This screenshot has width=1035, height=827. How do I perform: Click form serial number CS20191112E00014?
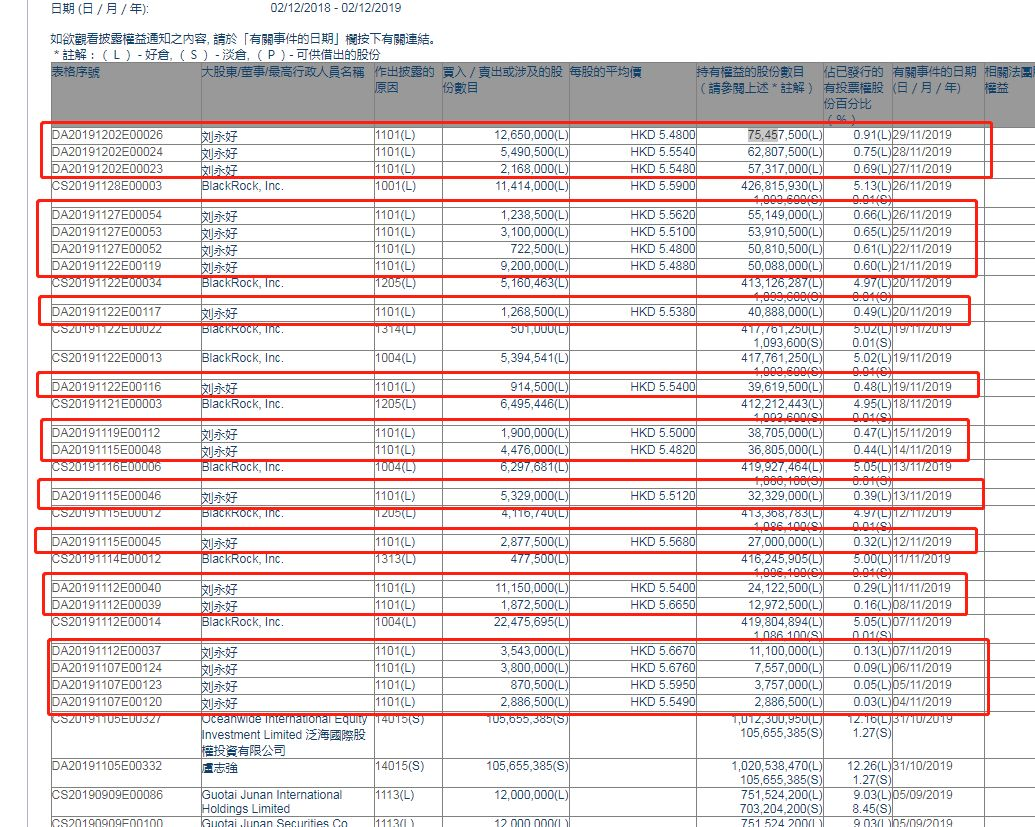click(106, 622)
